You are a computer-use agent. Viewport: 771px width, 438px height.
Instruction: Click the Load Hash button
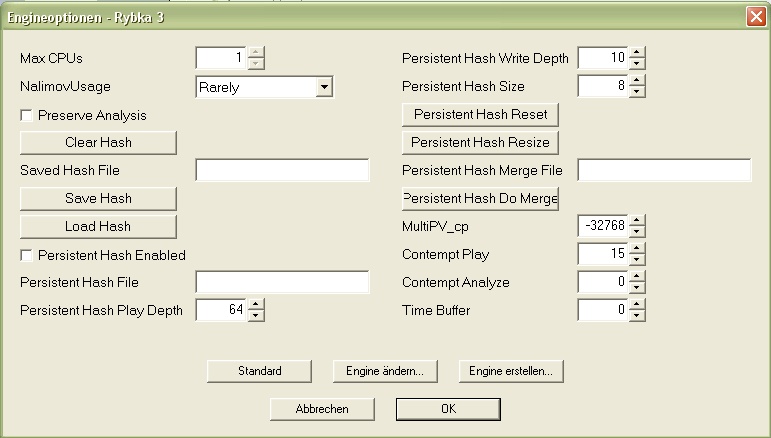click(x=98, y=227)
